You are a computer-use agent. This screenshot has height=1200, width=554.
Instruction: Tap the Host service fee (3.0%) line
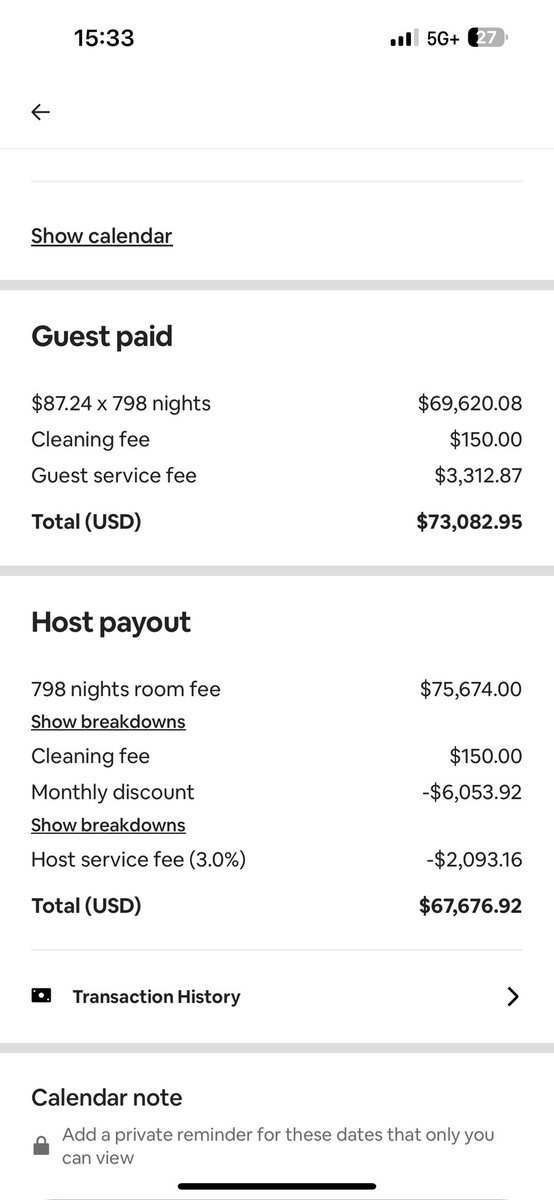[277, 859]
